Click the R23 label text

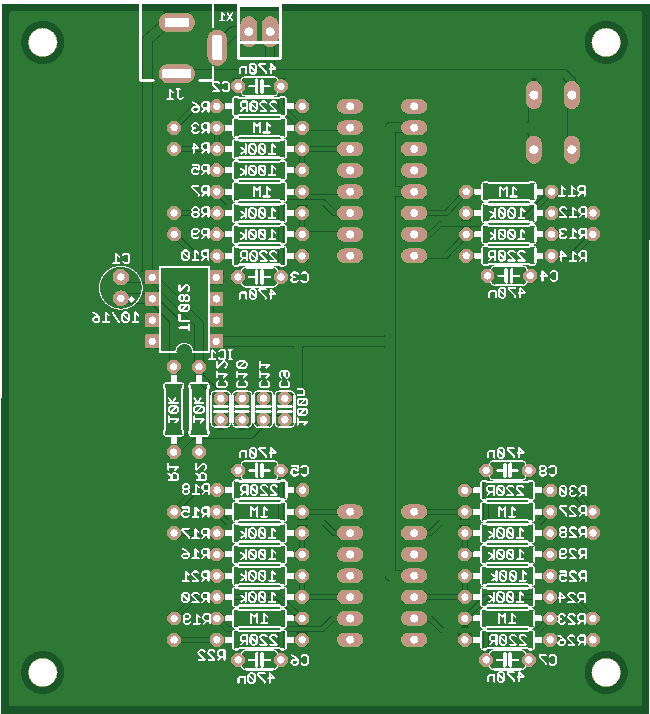pyautogui.click(x=573, y=619)
